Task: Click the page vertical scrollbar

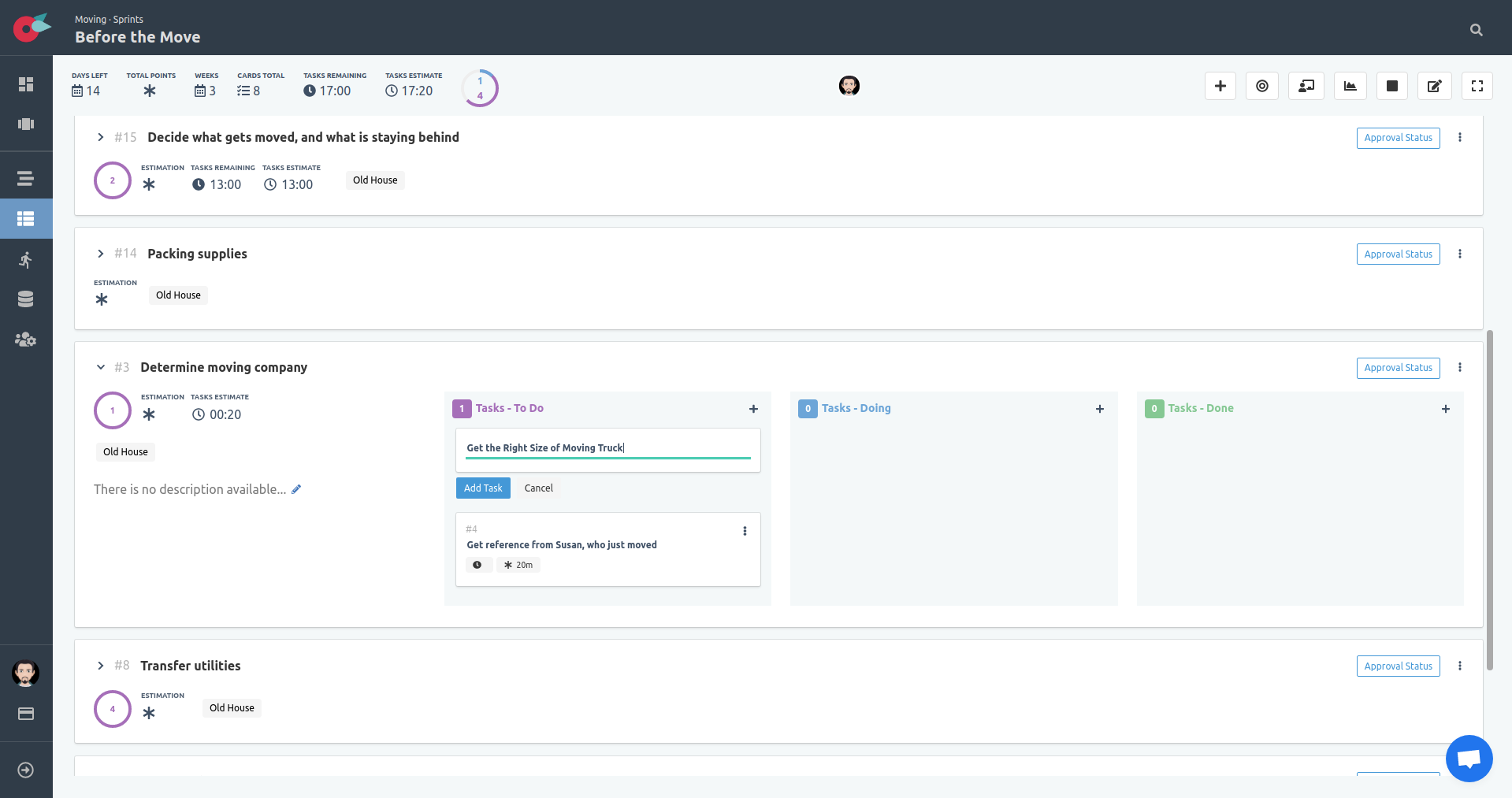Action: pos(1489,500)
